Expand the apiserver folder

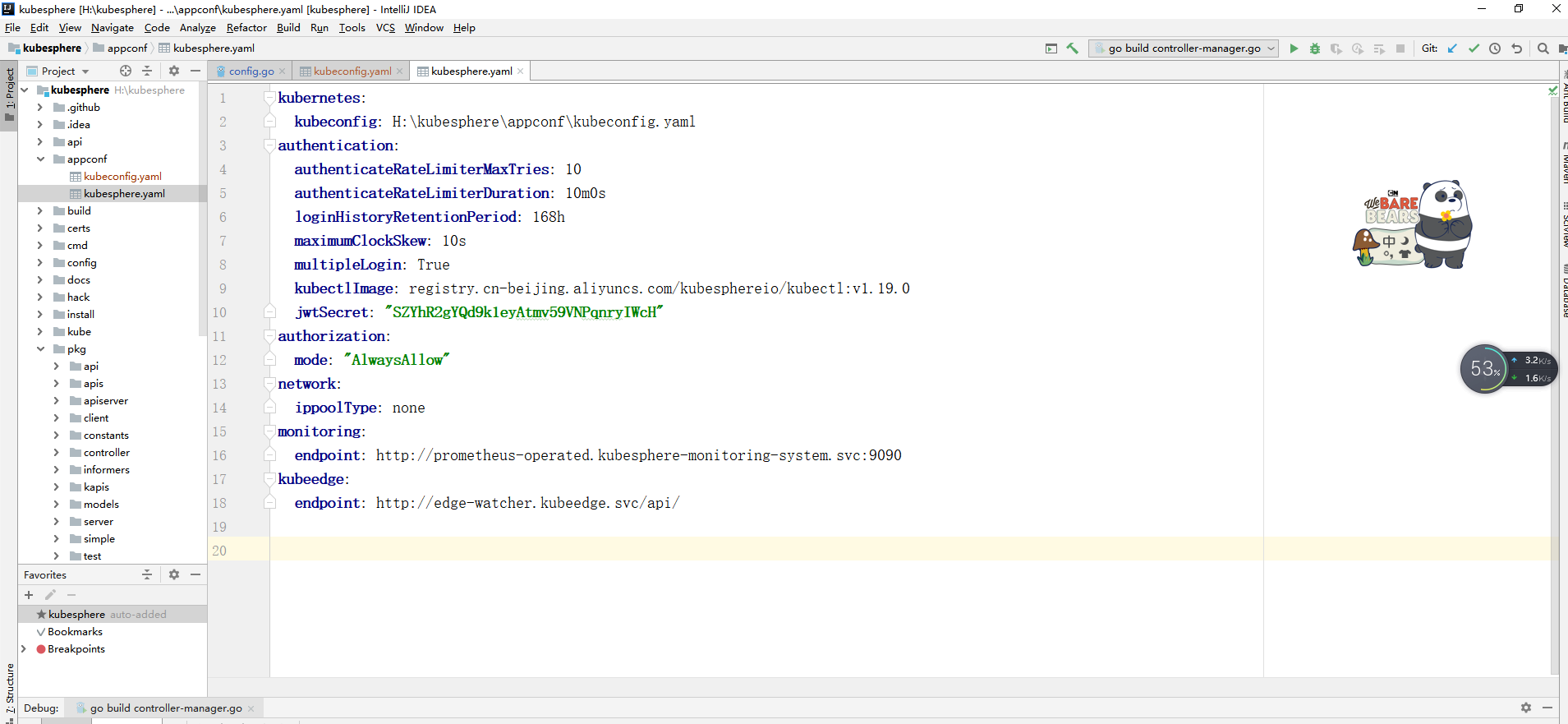click(56, 401)
